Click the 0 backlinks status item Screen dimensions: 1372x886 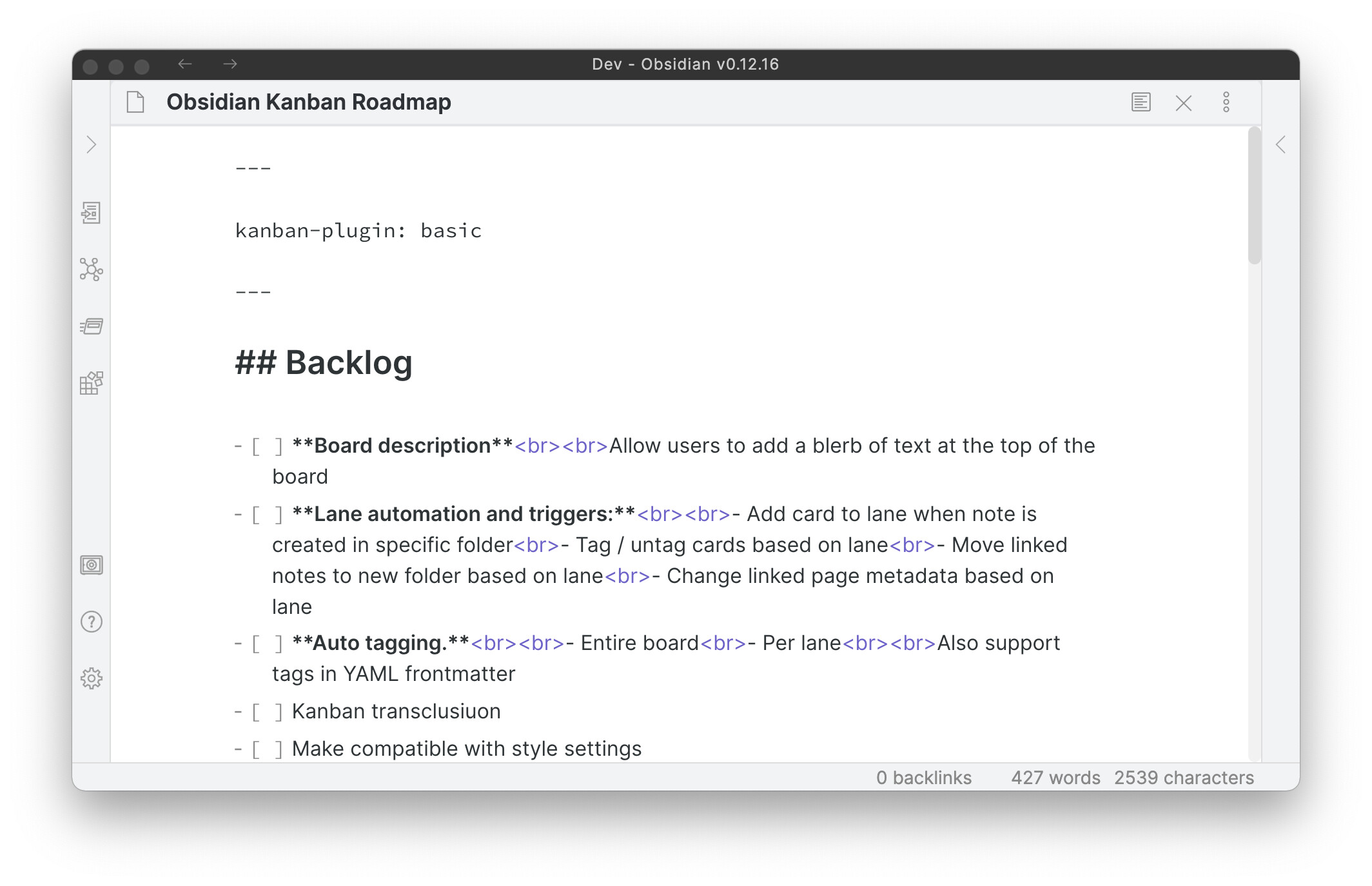[923, 778]
